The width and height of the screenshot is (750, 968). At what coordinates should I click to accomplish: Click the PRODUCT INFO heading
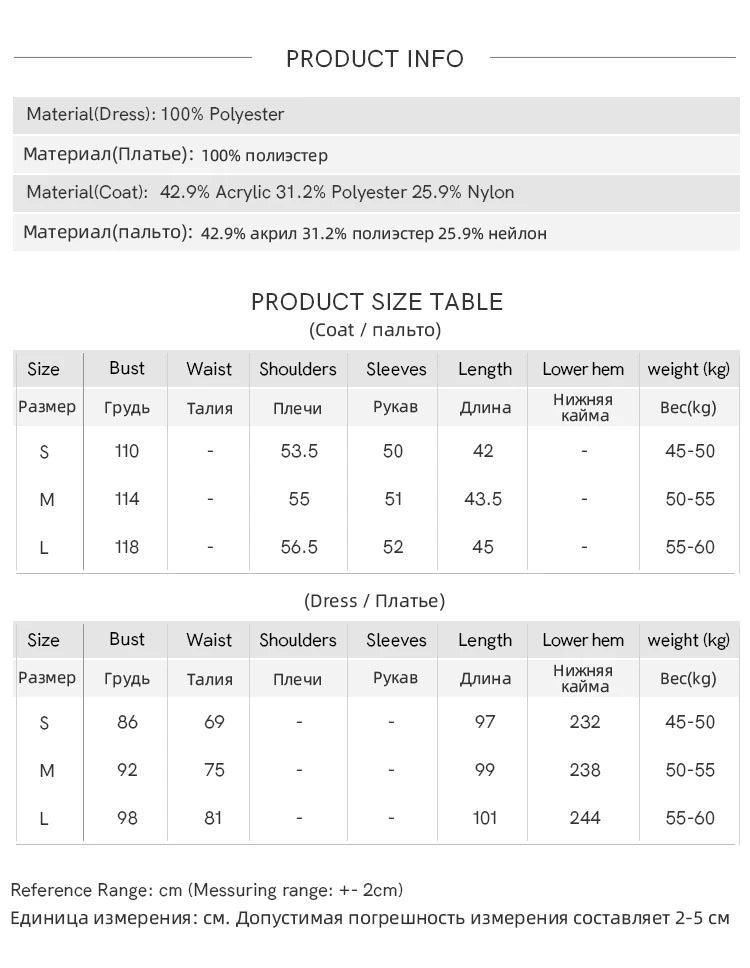pyautogui.click(x=375, y=59)
